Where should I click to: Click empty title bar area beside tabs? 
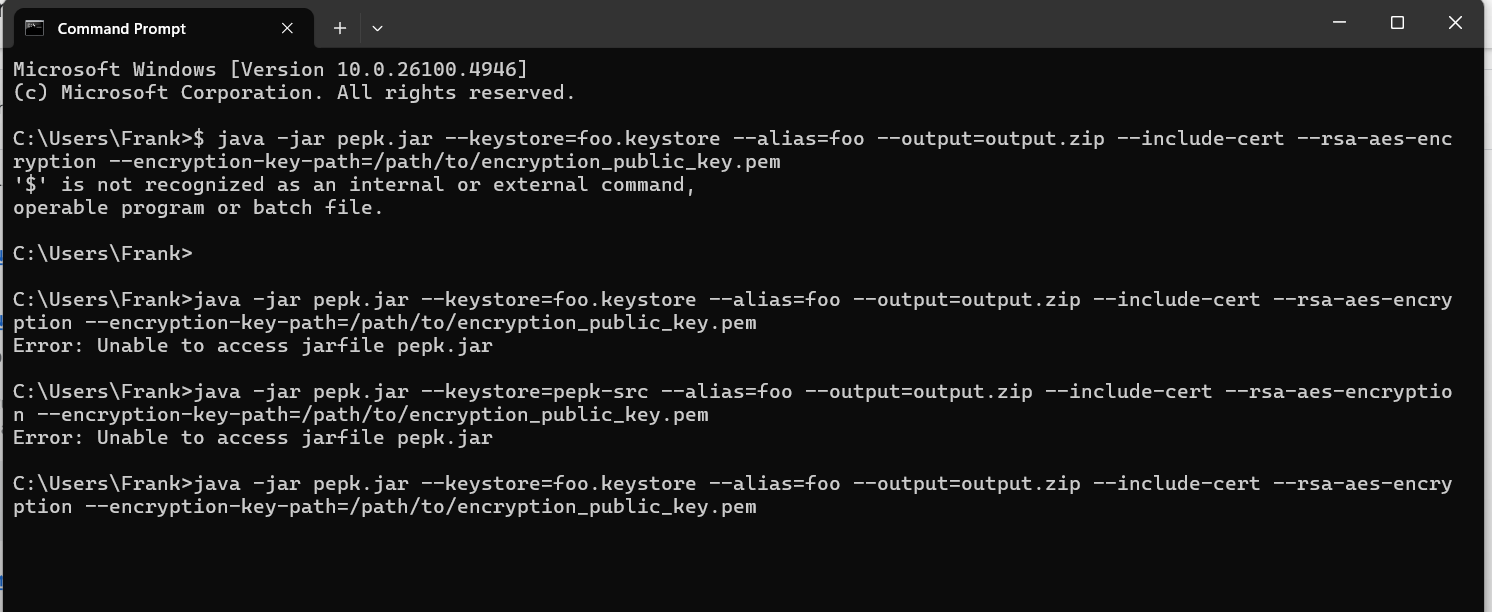pos(800,24)
